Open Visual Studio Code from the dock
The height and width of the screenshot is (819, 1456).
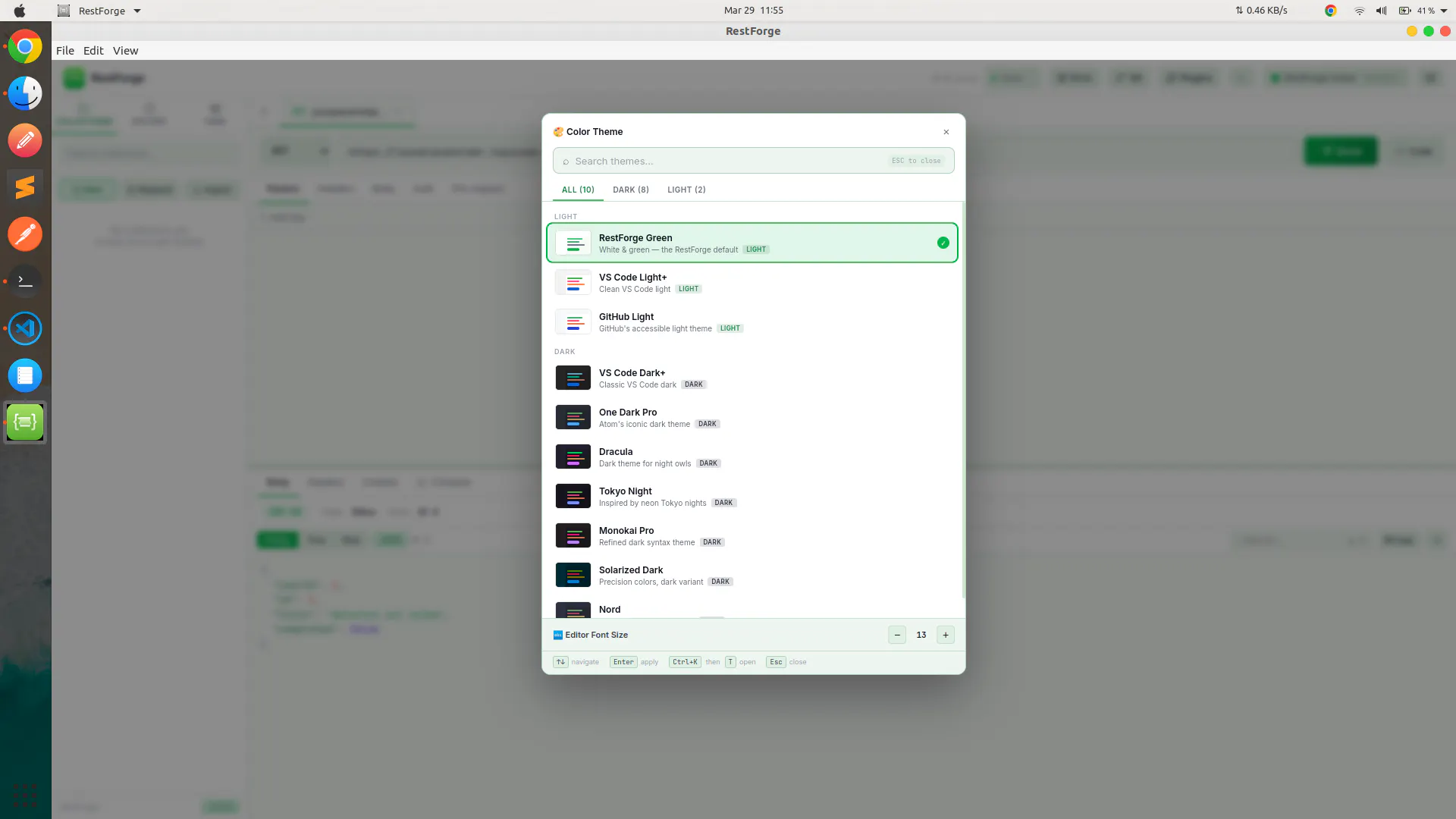(x=25, y=328)
